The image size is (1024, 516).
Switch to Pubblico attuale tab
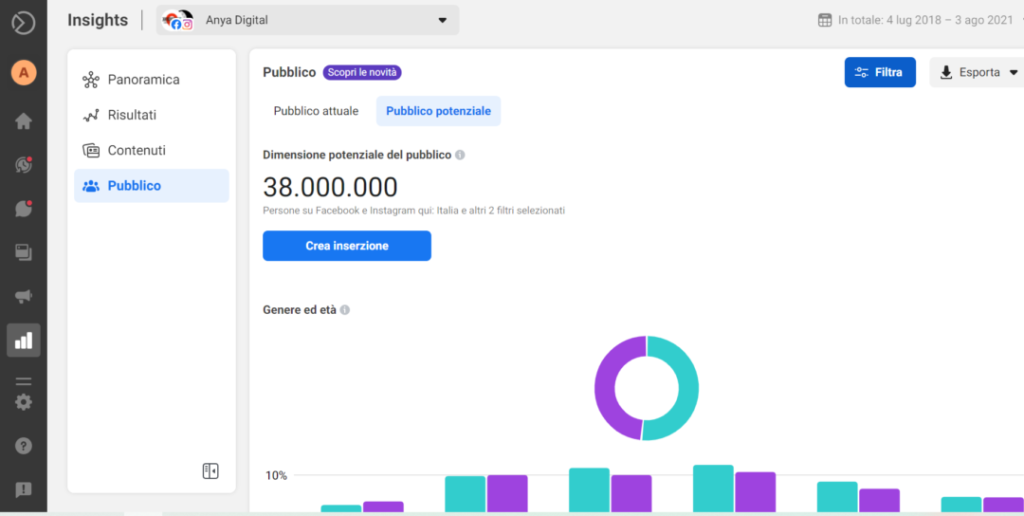tap(316, 111)
